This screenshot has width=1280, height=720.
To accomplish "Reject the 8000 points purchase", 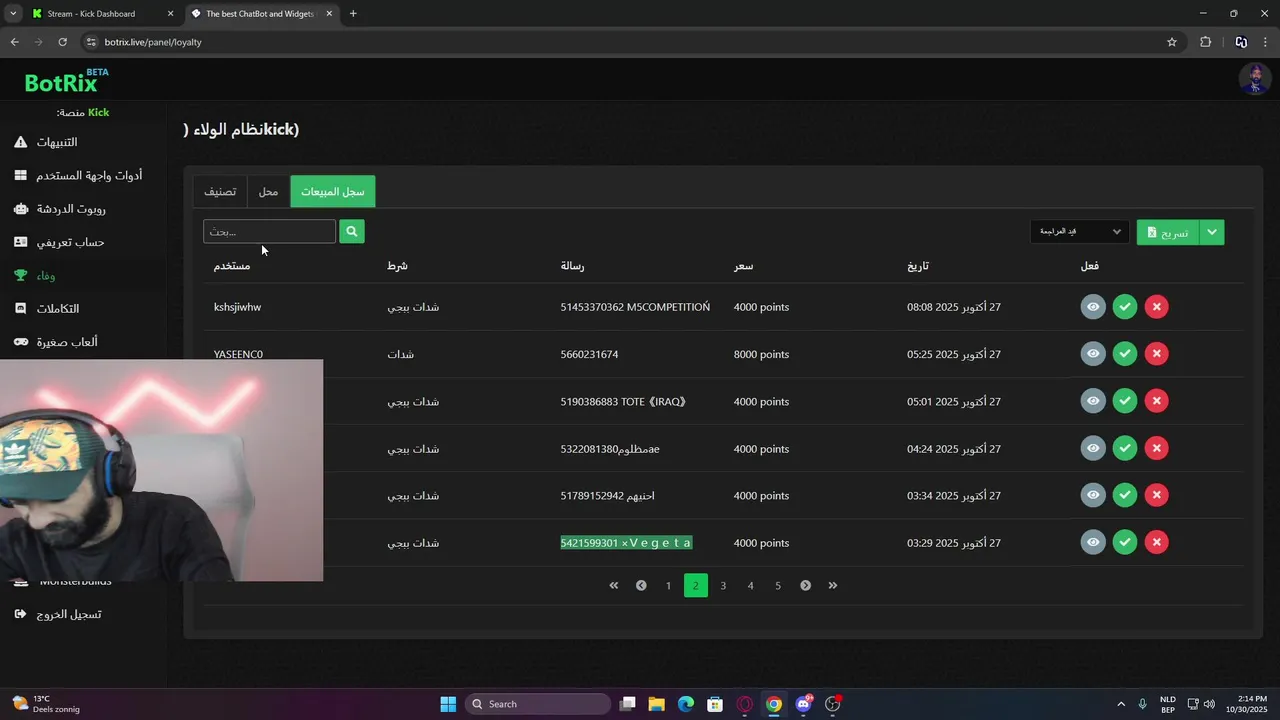I will click(1156, 354).
